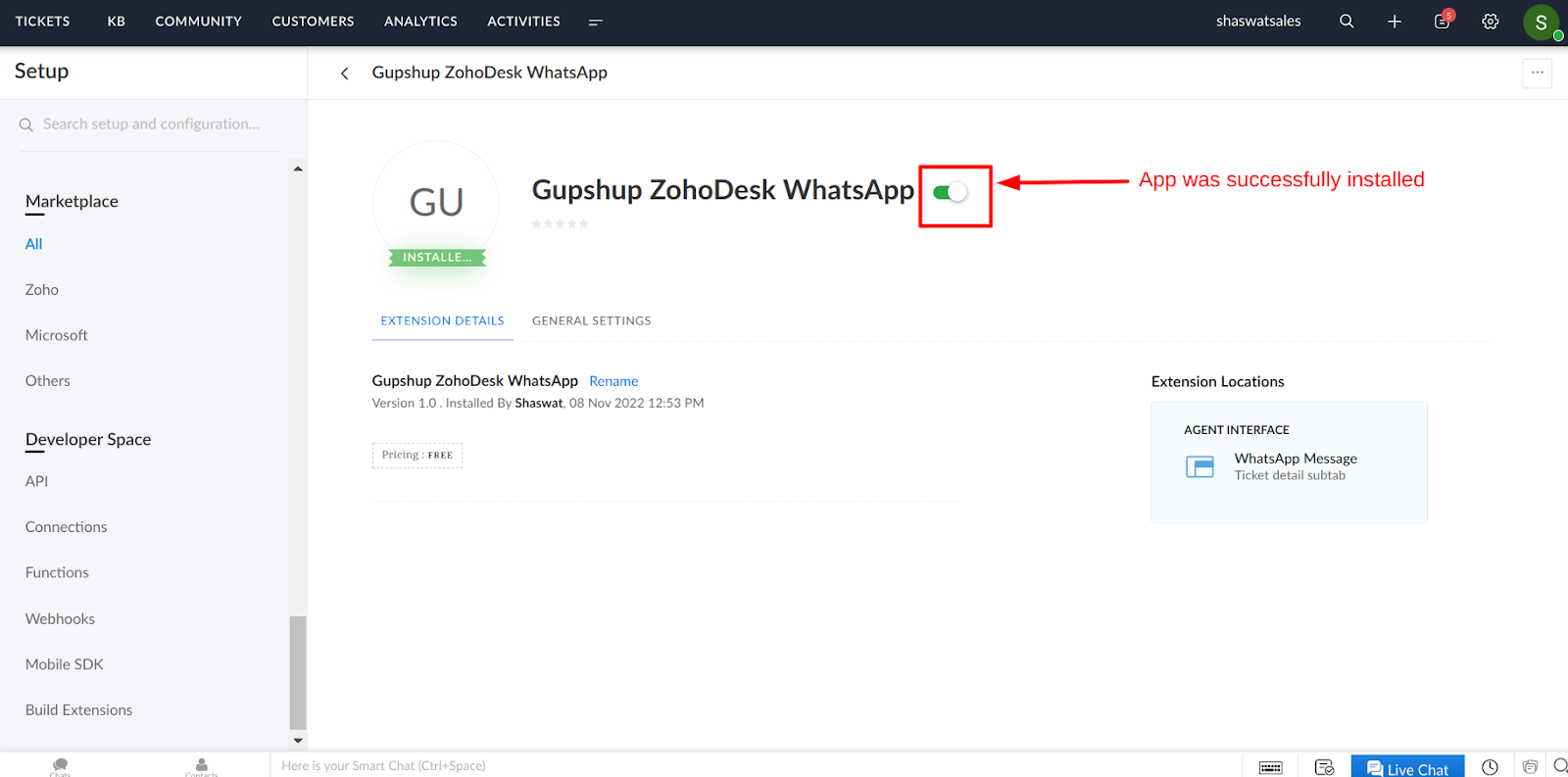Click the sidebar scrollbar thumb

(x=298, y=673)
